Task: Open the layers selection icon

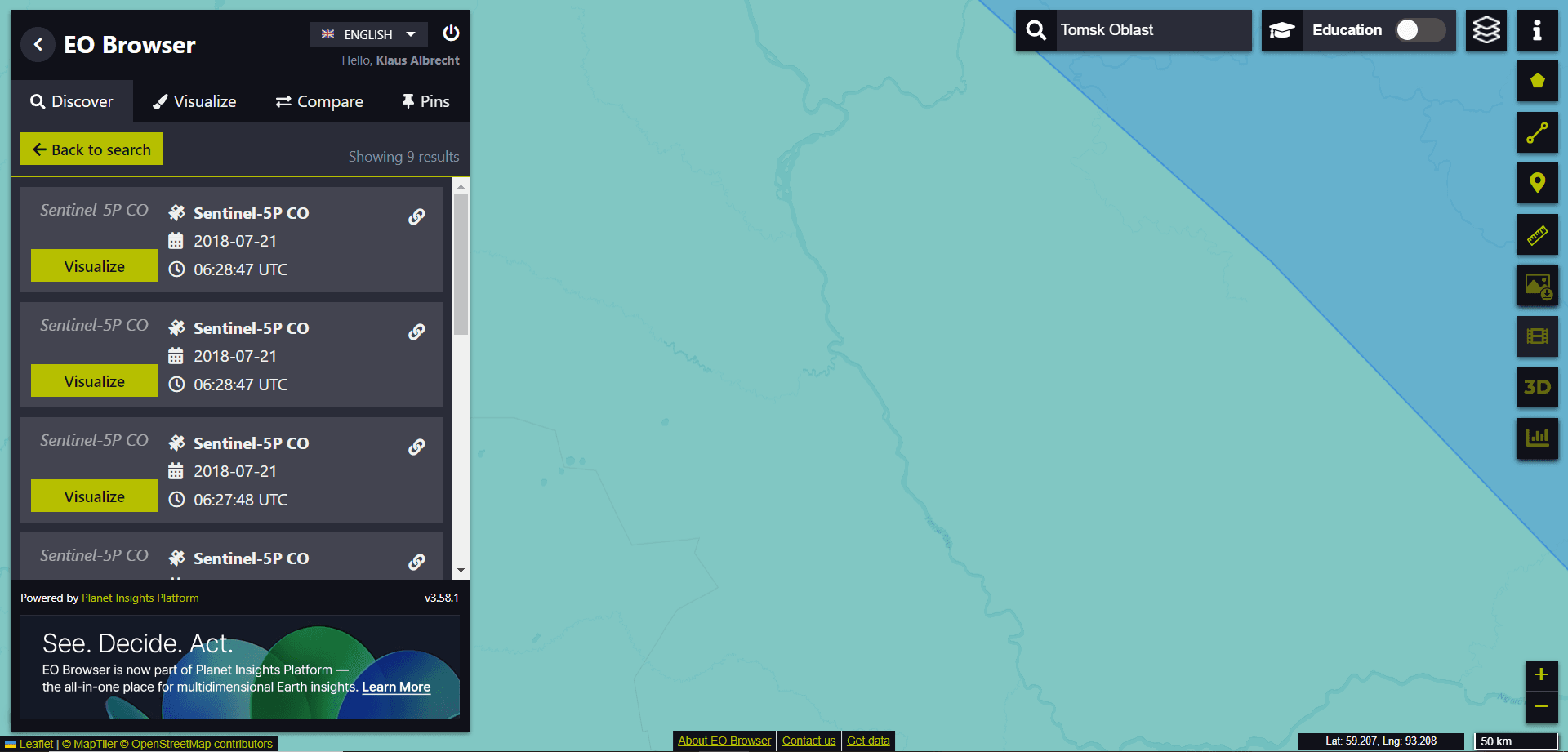Action: coord(1486,31)
